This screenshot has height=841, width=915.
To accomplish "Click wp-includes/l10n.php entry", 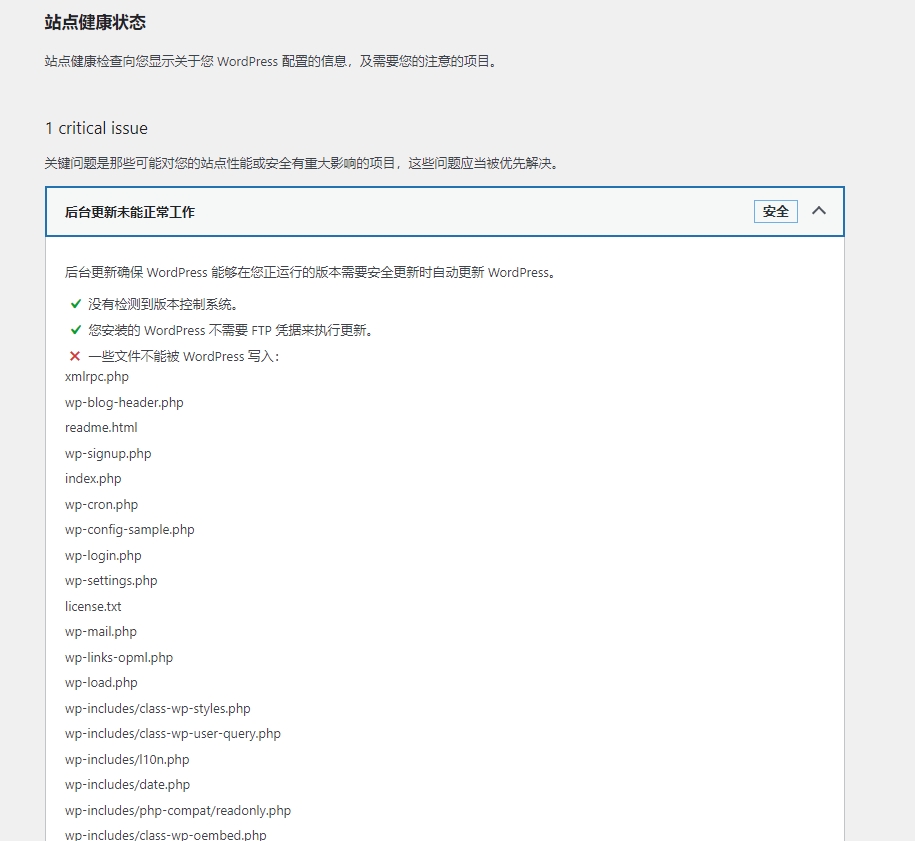I will click(x=127, y=759).
